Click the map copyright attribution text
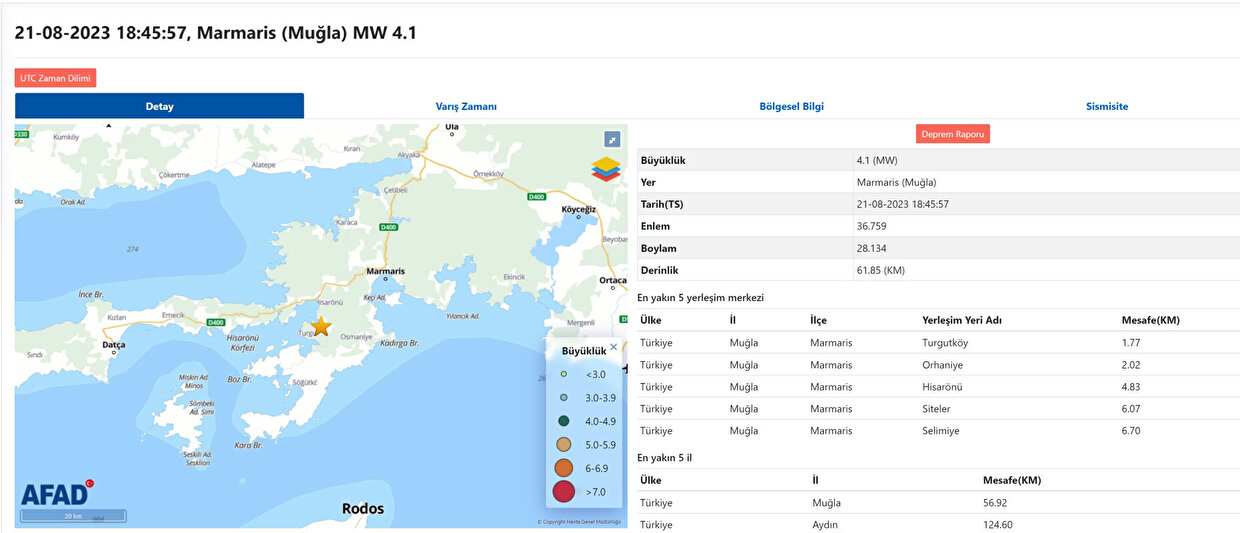 (x=579, y=522)
